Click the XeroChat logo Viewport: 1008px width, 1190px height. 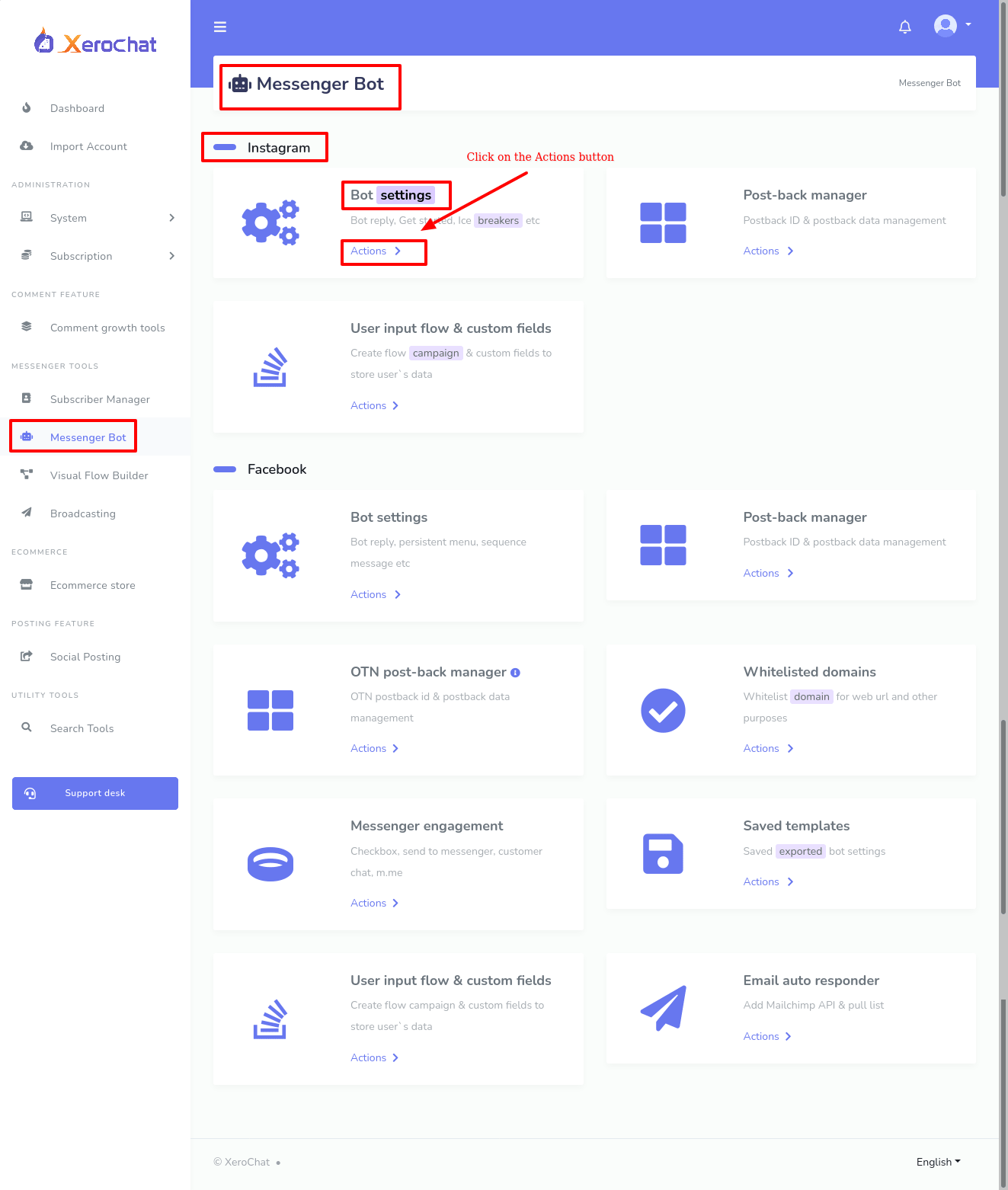pos(95,42)
